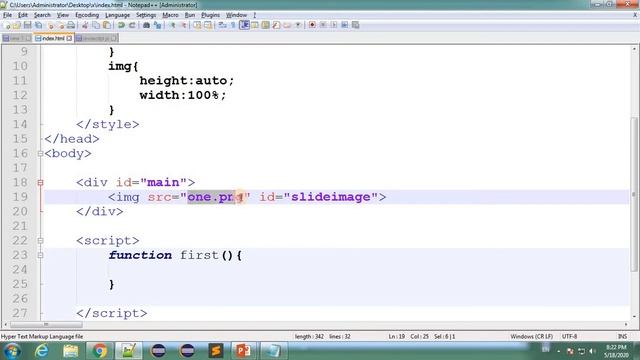Toggle the Function List icon

[x=276, y=25]
